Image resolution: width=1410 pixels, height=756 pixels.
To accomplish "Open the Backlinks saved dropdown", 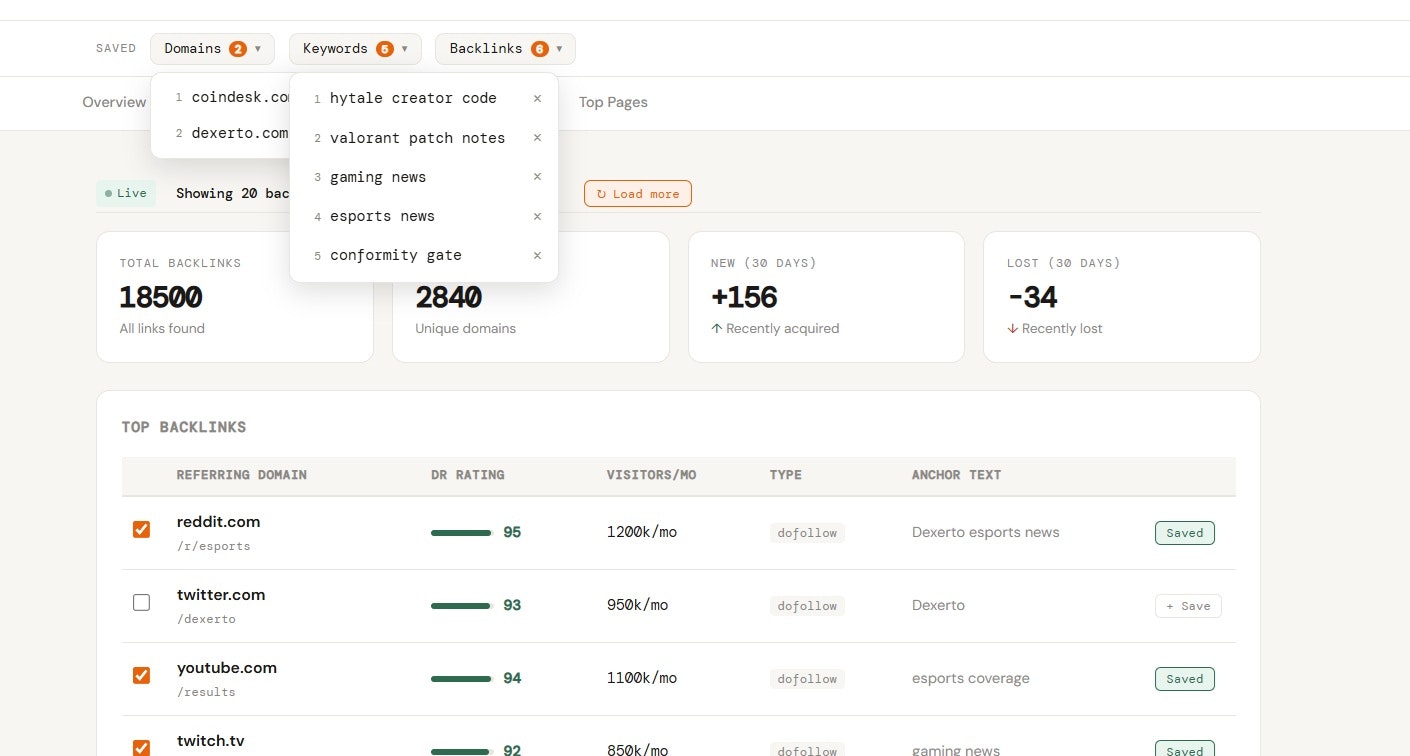I will click(x=505, y=49).
